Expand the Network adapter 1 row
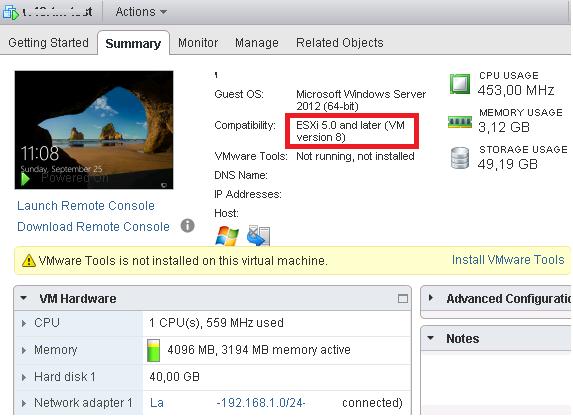 tap(24, 403)
